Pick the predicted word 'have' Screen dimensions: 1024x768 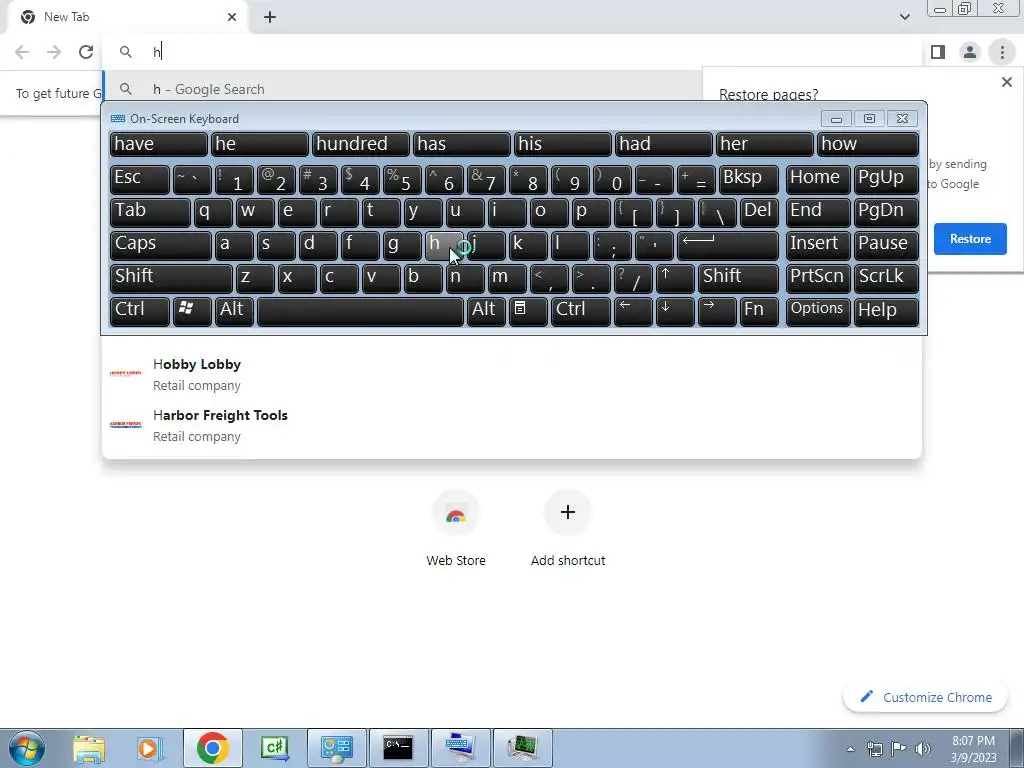(x=158, y=144)
